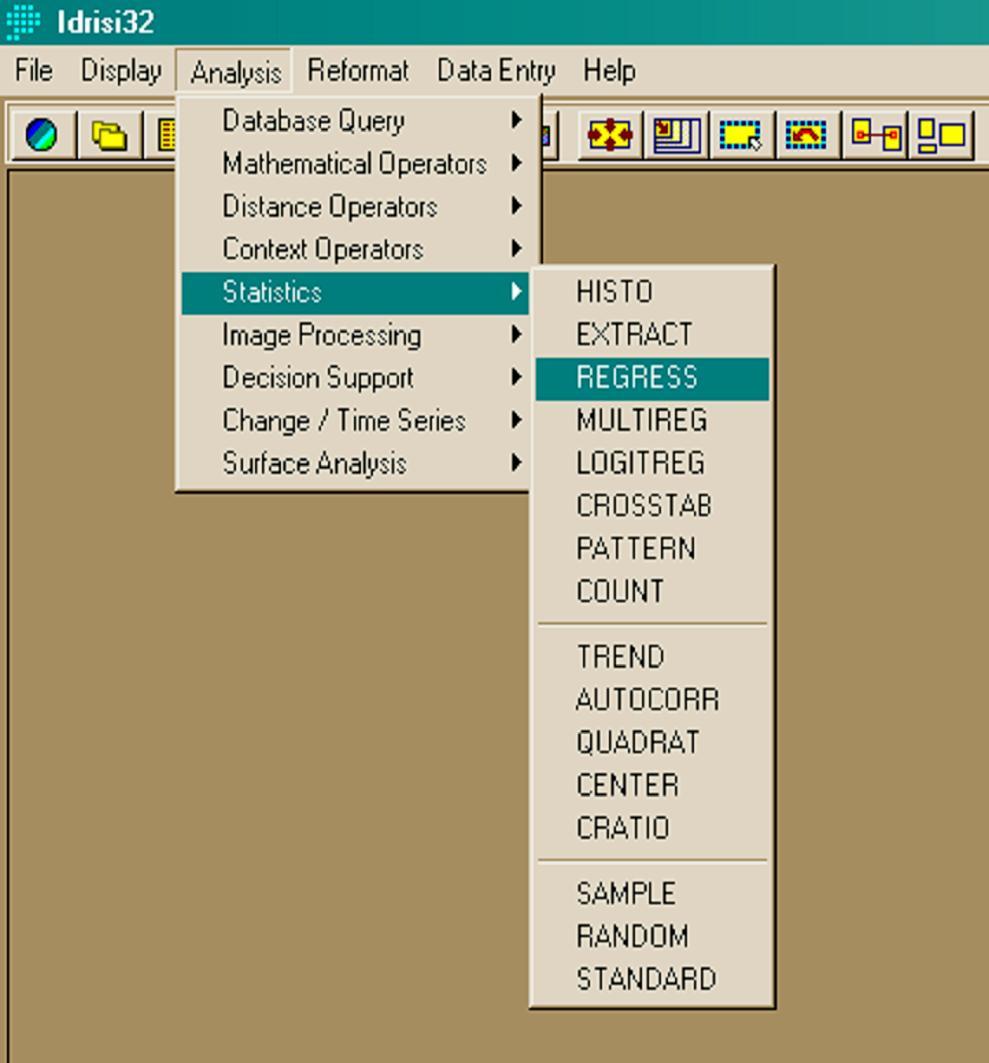Expand the Mathematical Operators submenu

click(356, 163)
